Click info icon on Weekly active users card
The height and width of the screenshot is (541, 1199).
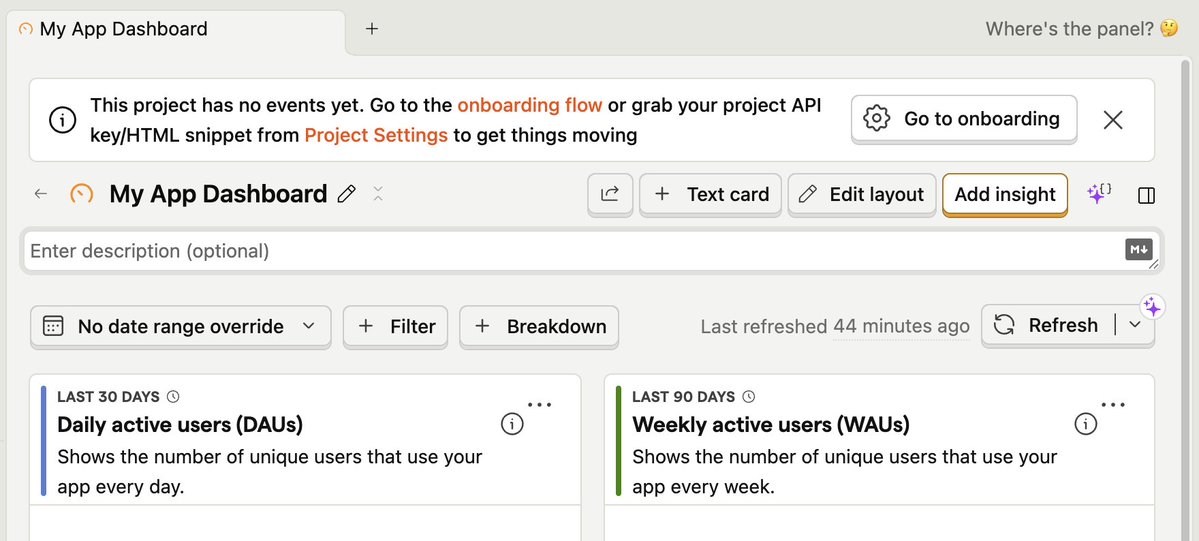coord(1085,424)
